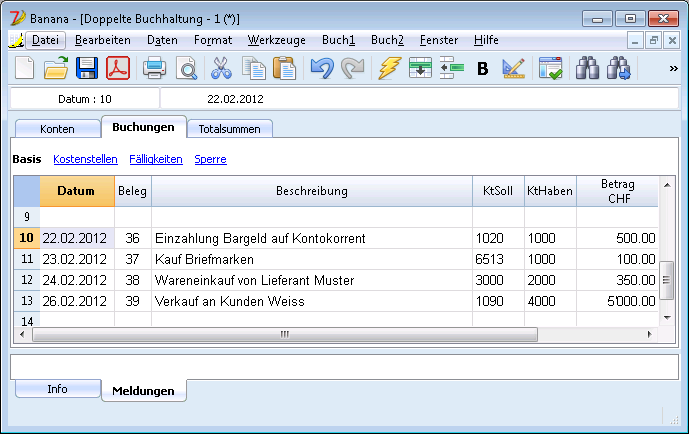Copy using the two-pages icon

[x=254, y=68]
